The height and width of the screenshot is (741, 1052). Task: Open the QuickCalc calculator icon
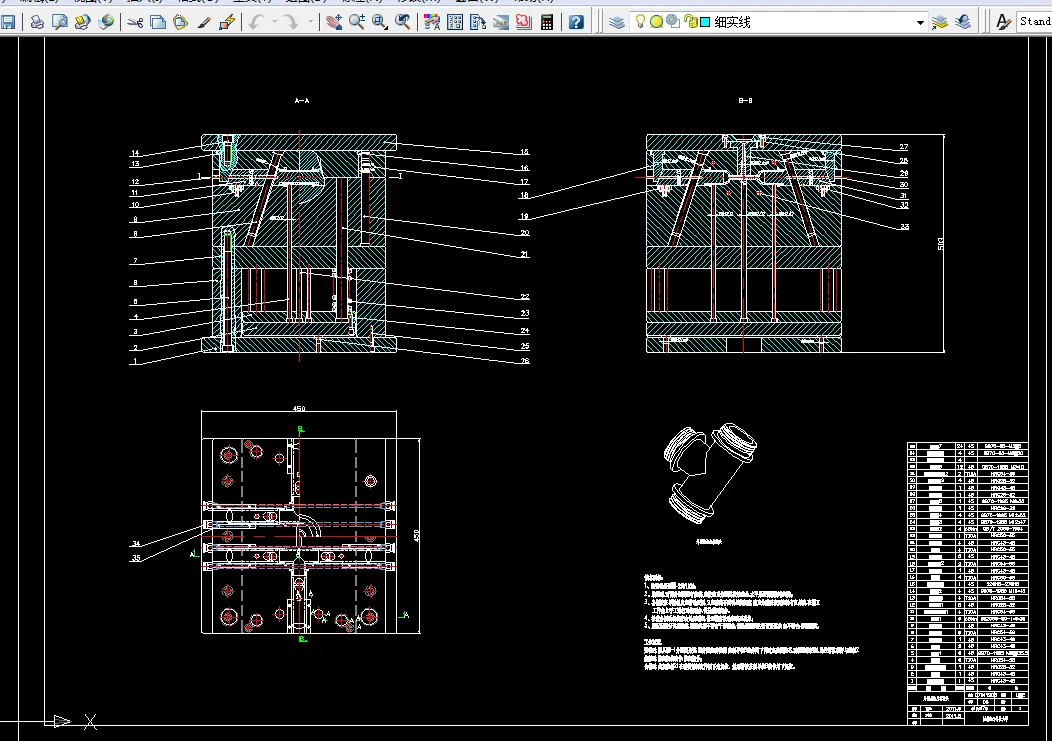click(547, 22)
